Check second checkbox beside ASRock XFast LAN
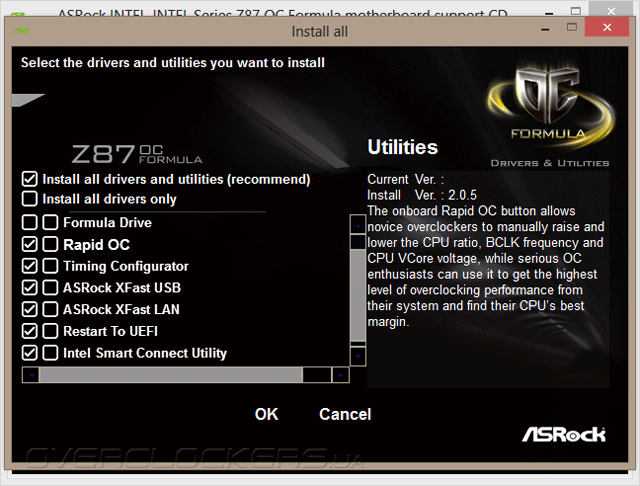Screen dimensions: 640x486 point(50,309)
